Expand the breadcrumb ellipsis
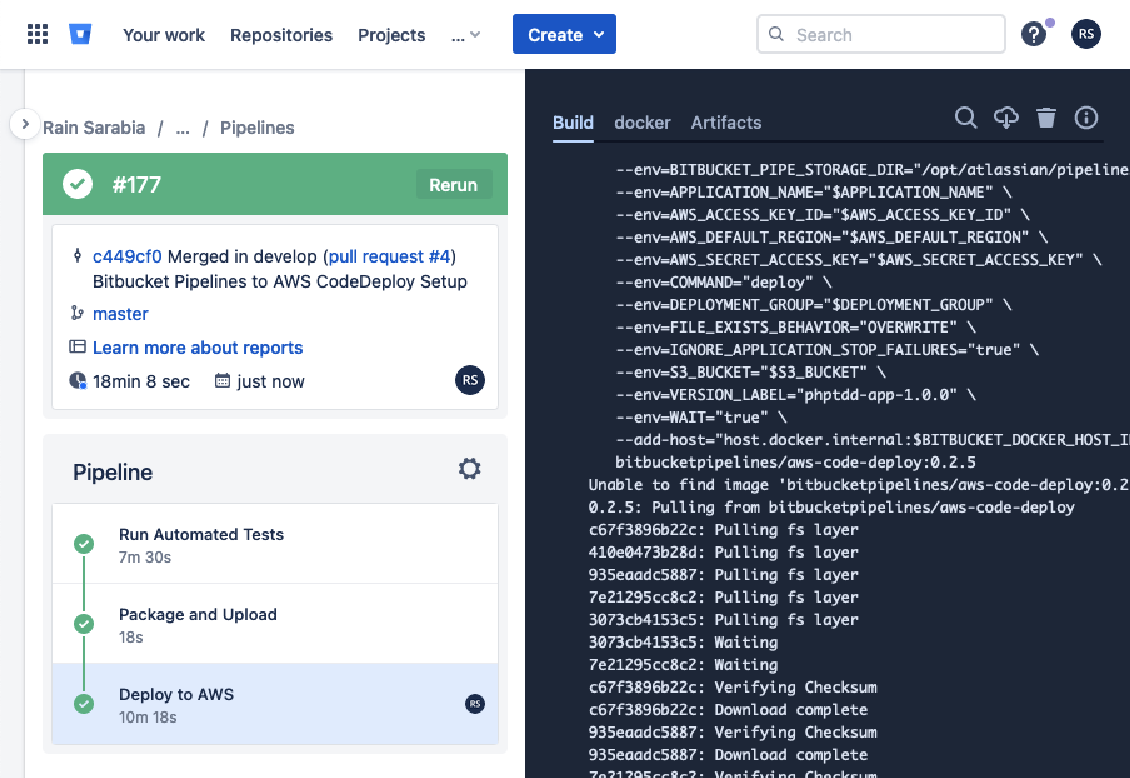This screenshot has height=778, width=1130. pos(182,128)
